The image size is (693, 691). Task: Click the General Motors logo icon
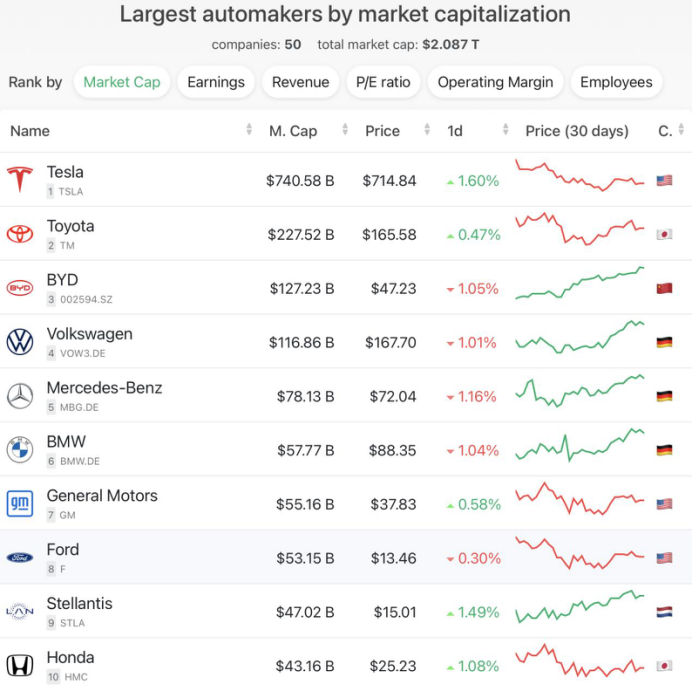[x=20, y=504]
